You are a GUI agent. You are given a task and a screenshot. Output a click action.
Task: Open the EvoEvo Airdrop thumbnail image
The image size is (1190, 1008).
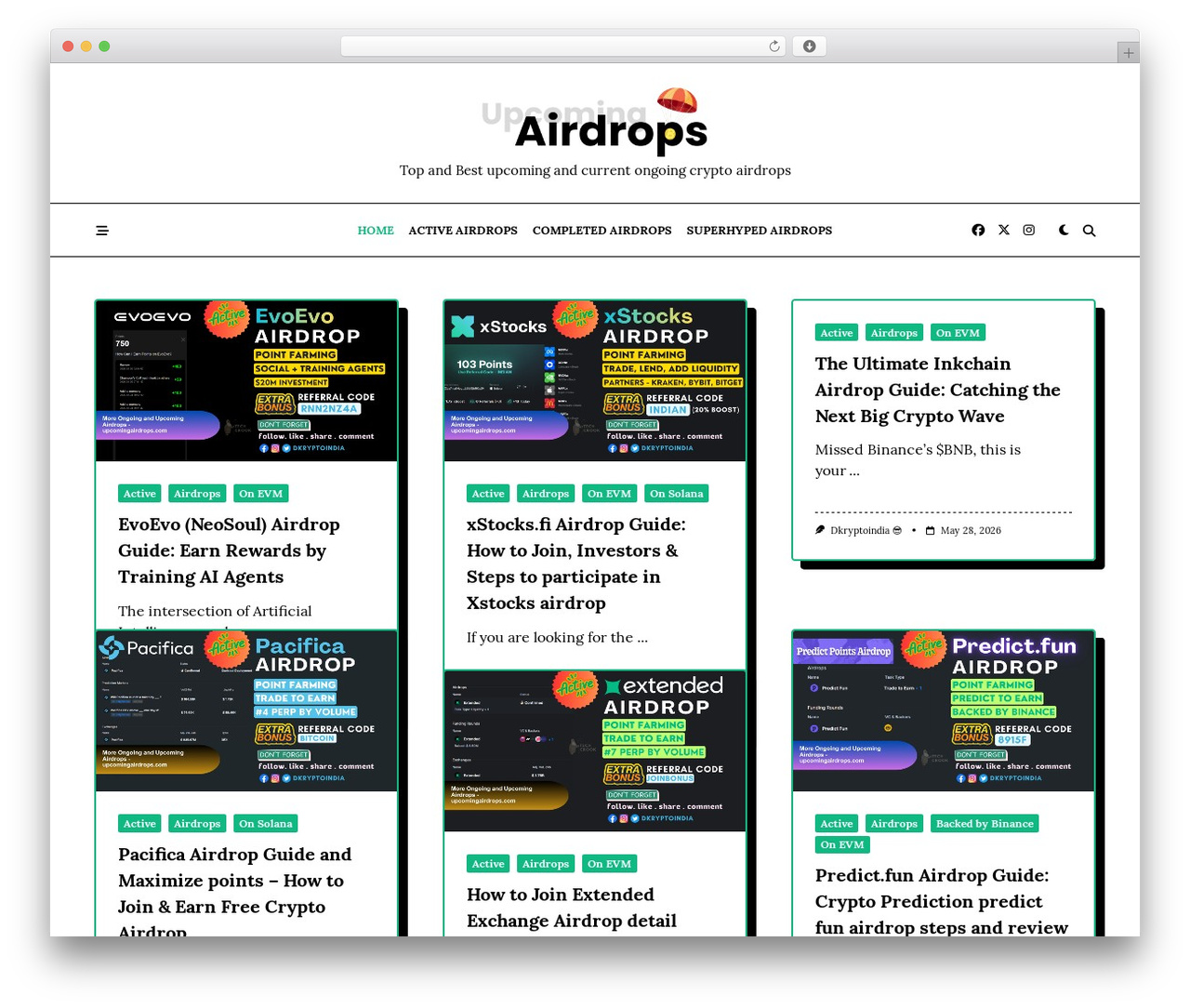point(246,381)
